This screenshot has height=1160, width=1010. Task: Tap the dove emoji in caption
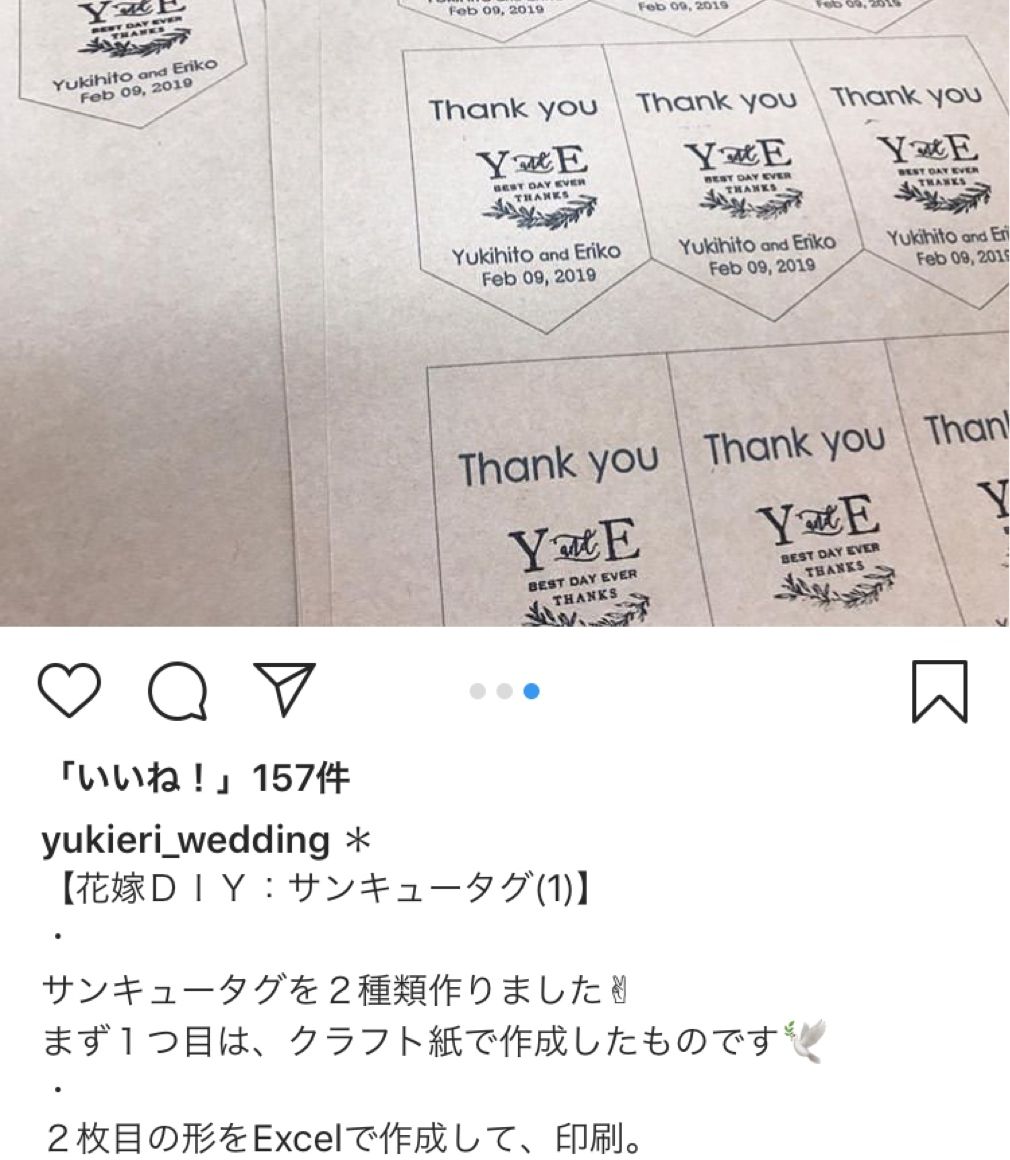coord(804,1040)
